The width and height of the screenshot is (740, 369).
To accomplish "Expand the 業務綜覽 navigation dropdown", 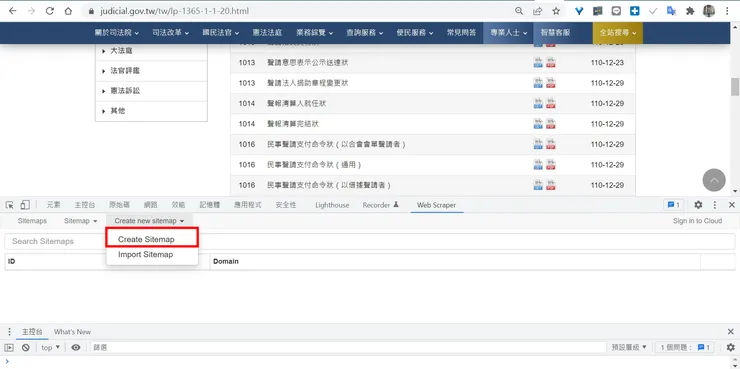I will [x=315, y=33].
